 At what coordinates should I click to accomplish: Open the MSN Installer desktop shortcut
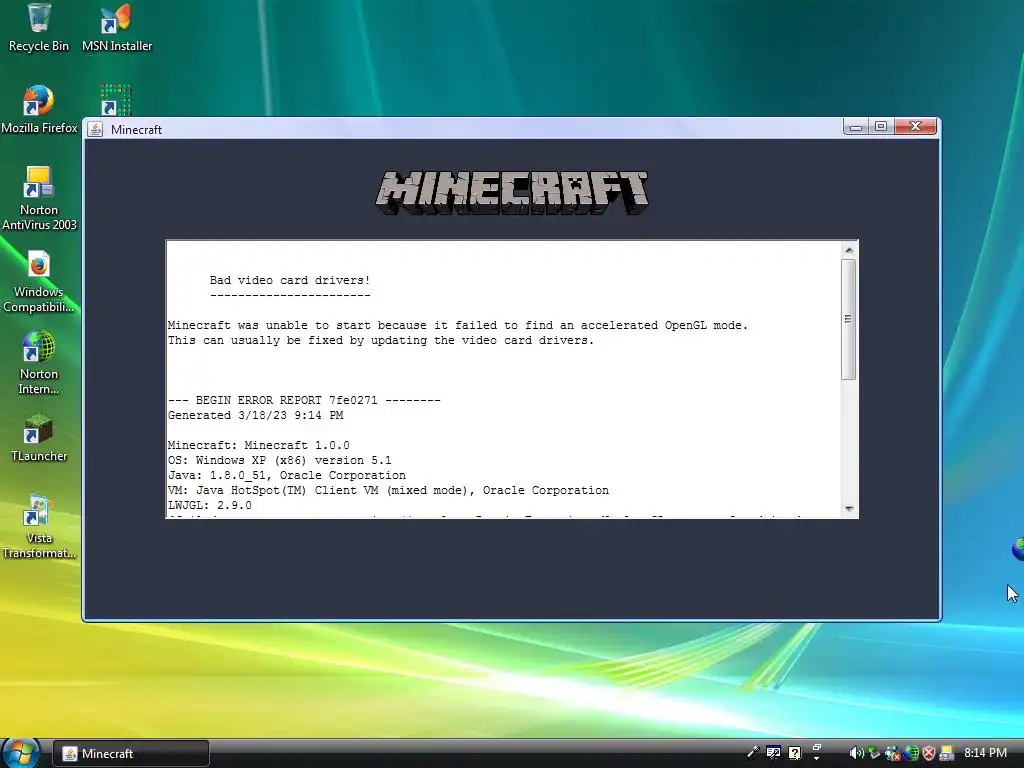click(116, 27)
